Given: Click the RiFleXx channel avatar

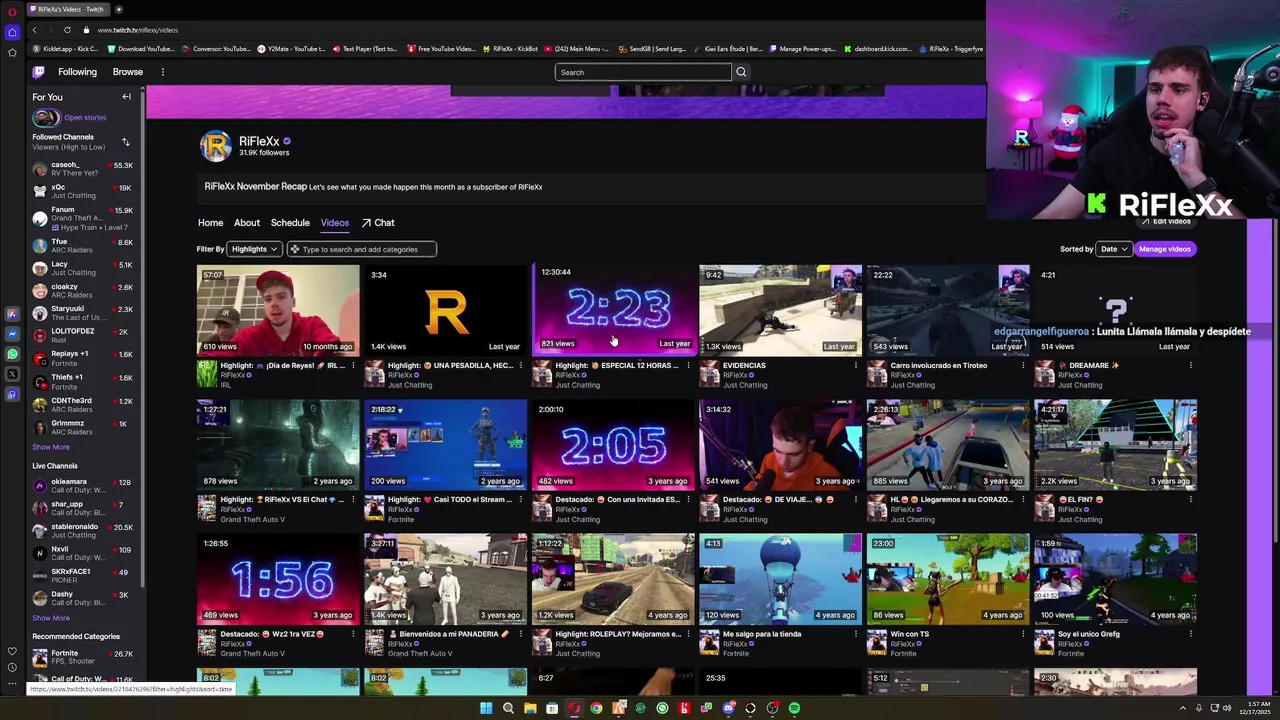Looking at the screenshot, I should (x=215, y=146).
